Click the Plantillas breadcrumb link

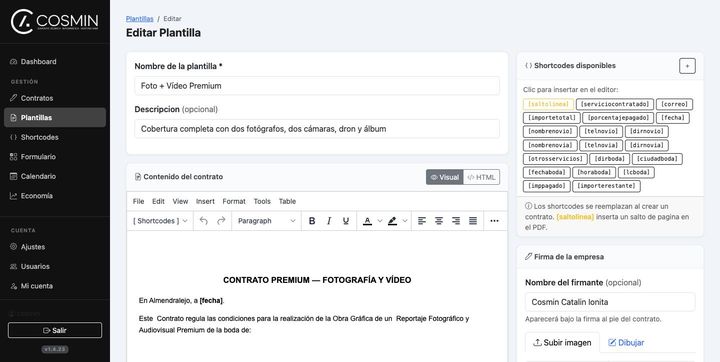point(140,19)
